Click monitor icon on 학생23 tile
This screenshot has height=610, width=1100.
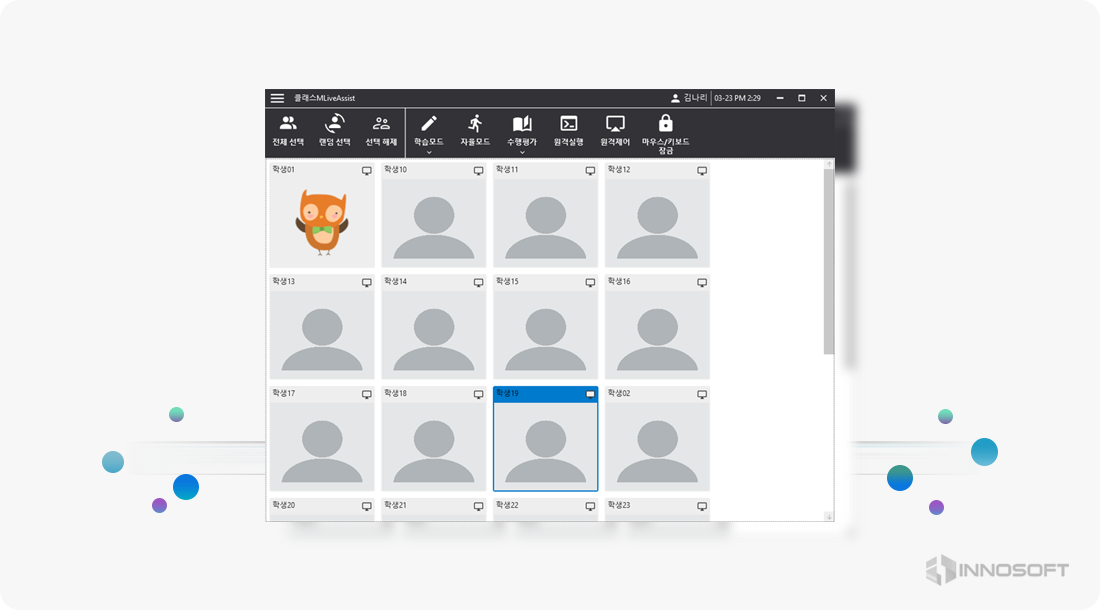click(702, 506)
